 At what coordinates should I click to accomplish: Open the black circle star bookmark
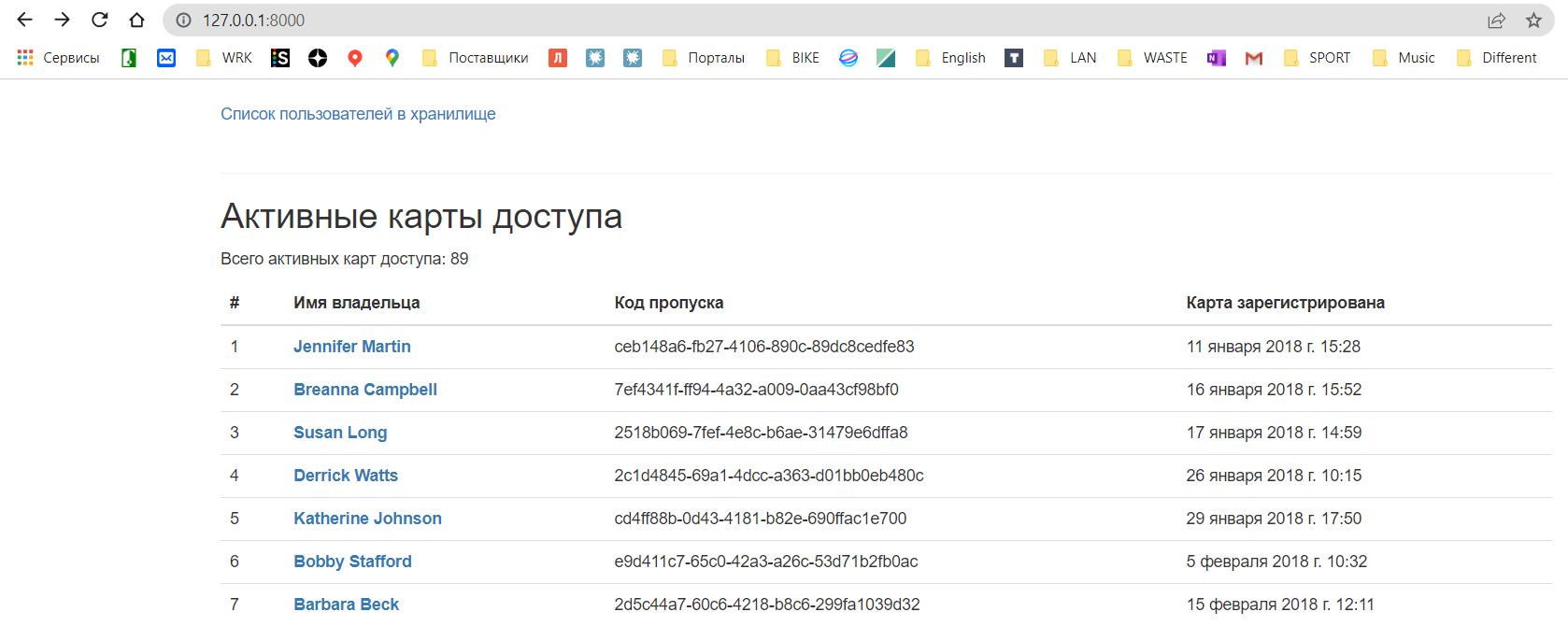318,58
